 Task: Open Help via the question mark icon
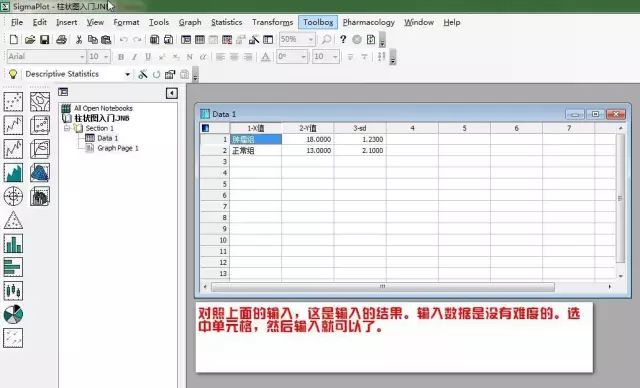343,40
